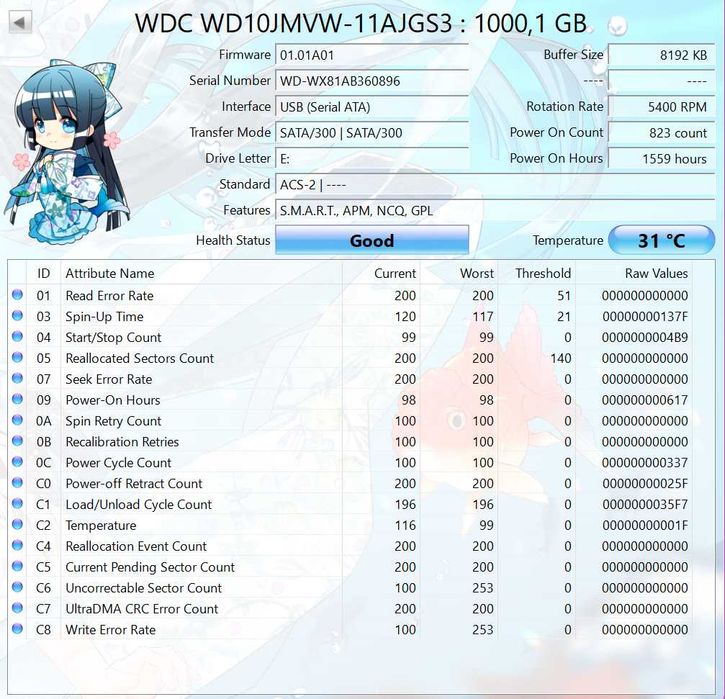Image resolution: width=725 pixels, height=699 pixels.
Task: Click Reallocated Sectors threshold value 140
Action: (561, 358)
